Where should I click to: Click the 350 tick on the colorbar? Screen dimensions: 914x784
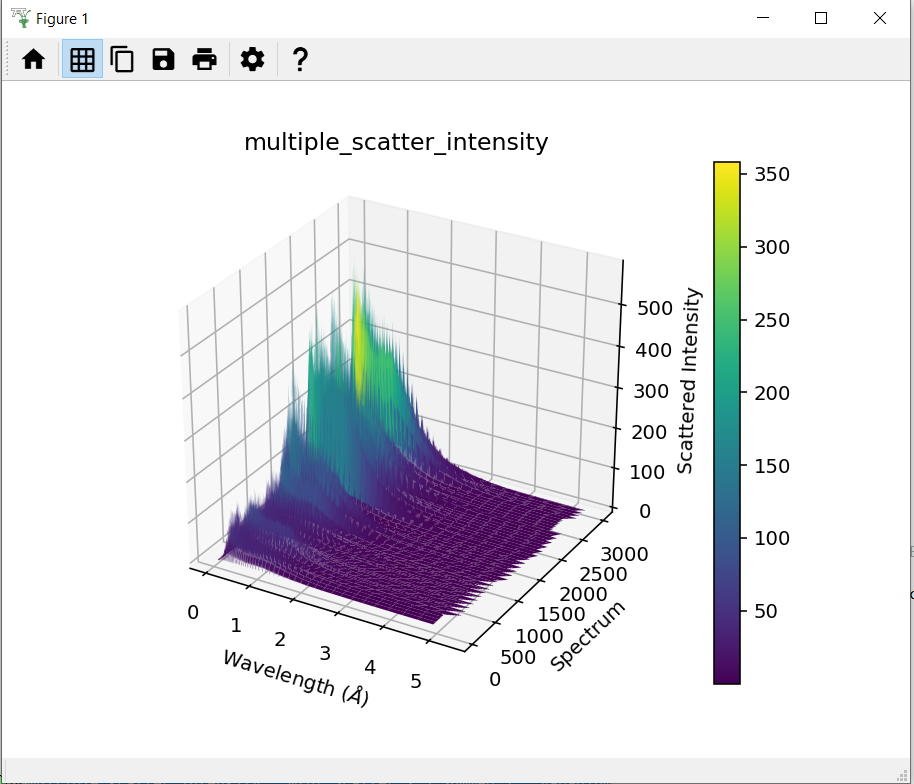pyautogui.click(x=770, y=175)
